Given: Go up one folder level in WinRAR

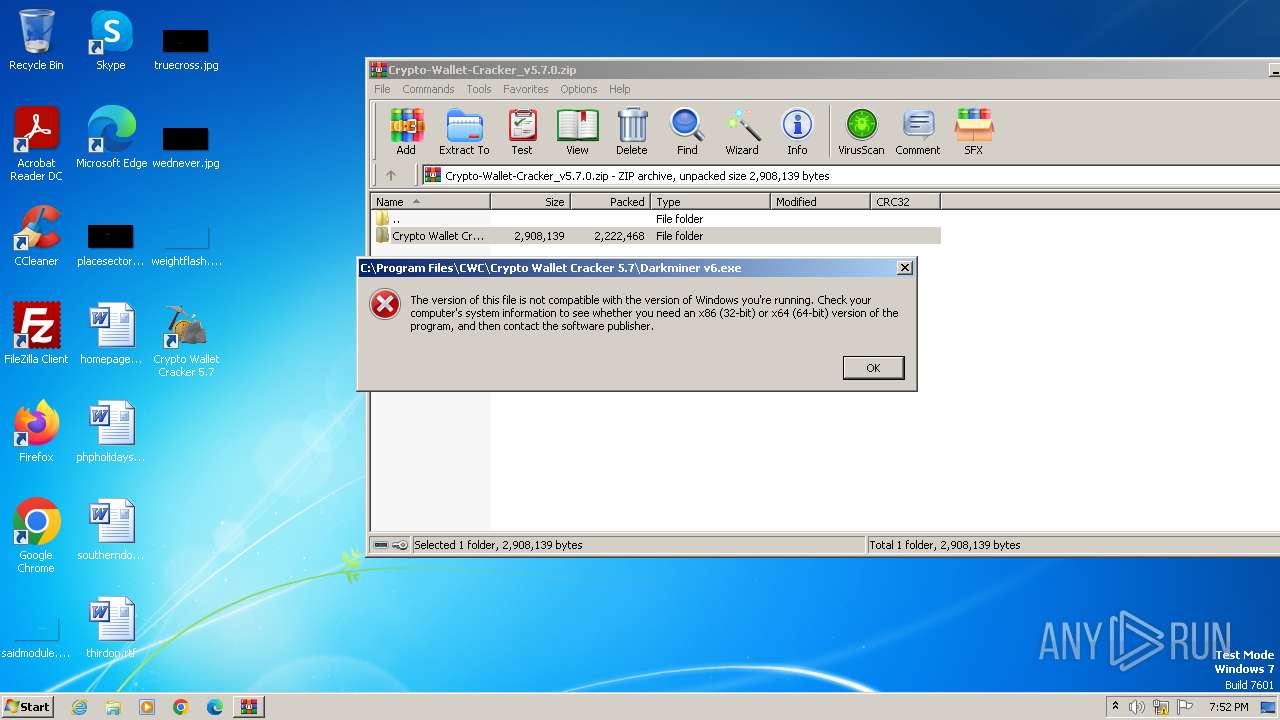Looking at the screenshot, I should [391, 175].
